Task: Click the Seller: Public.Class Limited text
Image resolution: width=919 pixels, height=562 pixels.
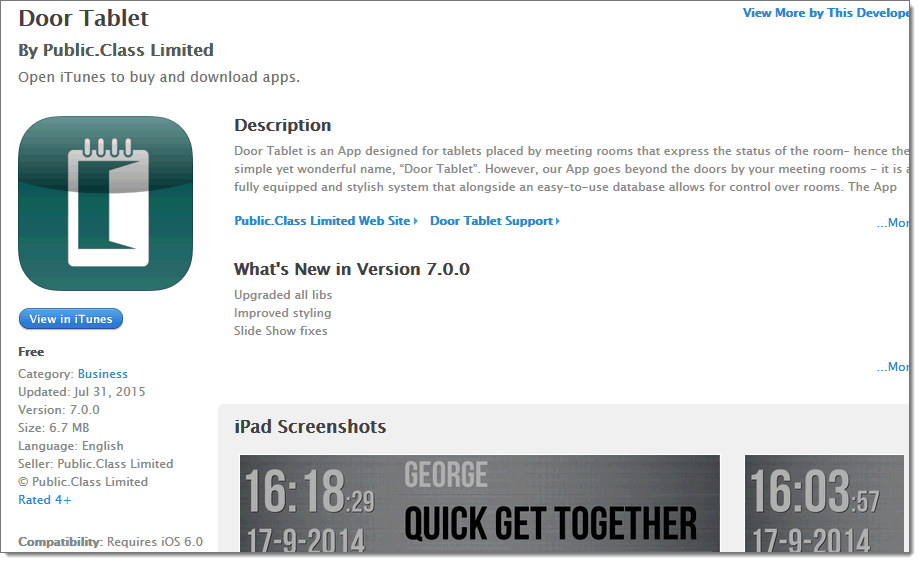Action: point(96,464)
